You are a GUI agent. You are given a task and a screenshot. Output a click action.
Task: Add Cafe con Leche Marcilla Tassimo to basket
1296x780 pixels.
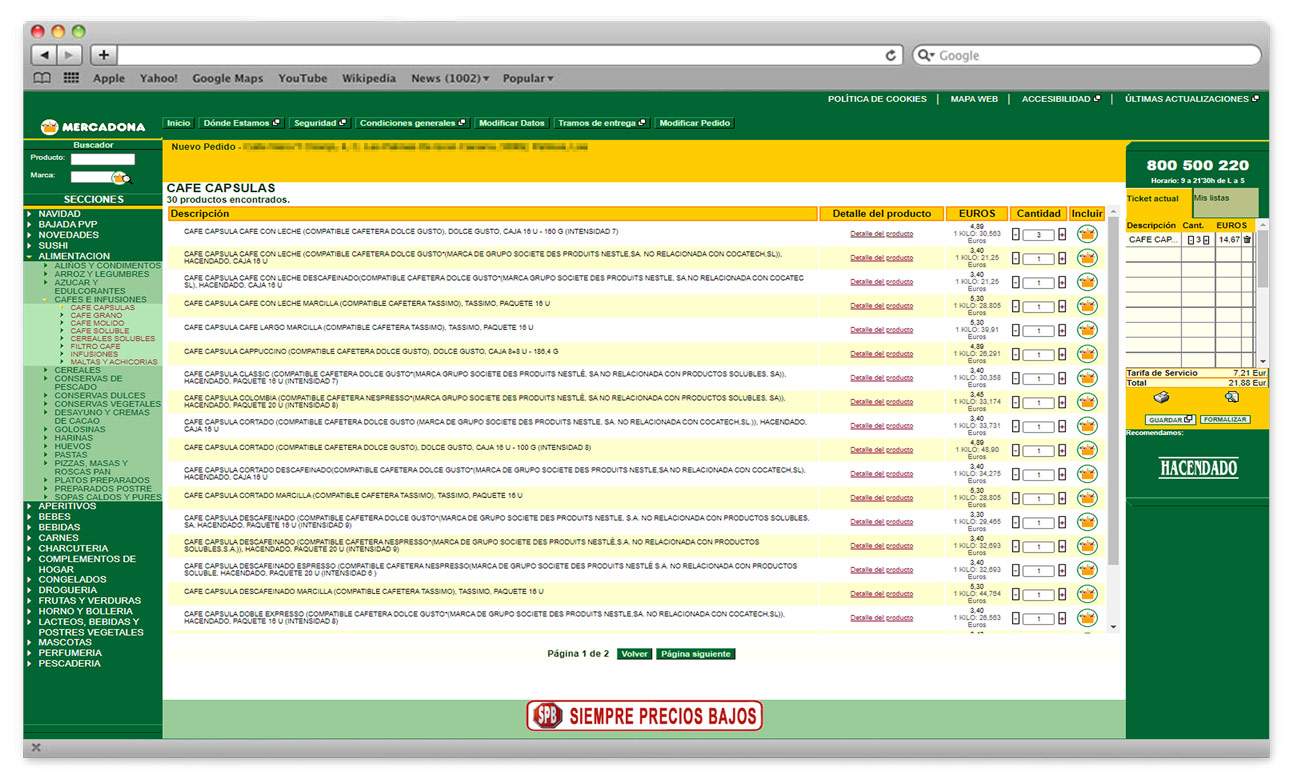pyautogui.click(x=1087, y=306)
